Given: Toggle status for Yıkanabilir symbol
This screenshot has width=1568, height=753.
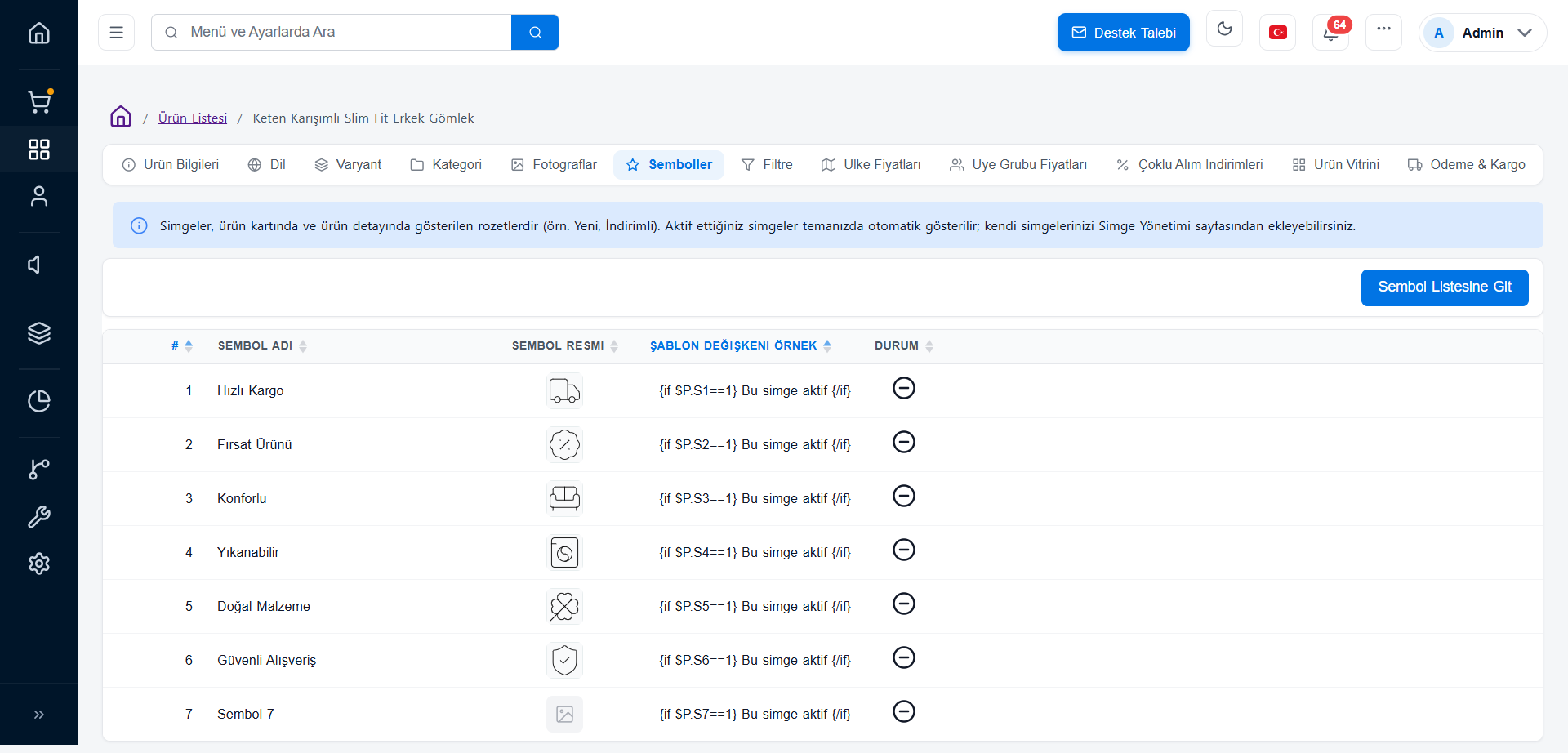Looking at the screenshot, I should (904, 550).
